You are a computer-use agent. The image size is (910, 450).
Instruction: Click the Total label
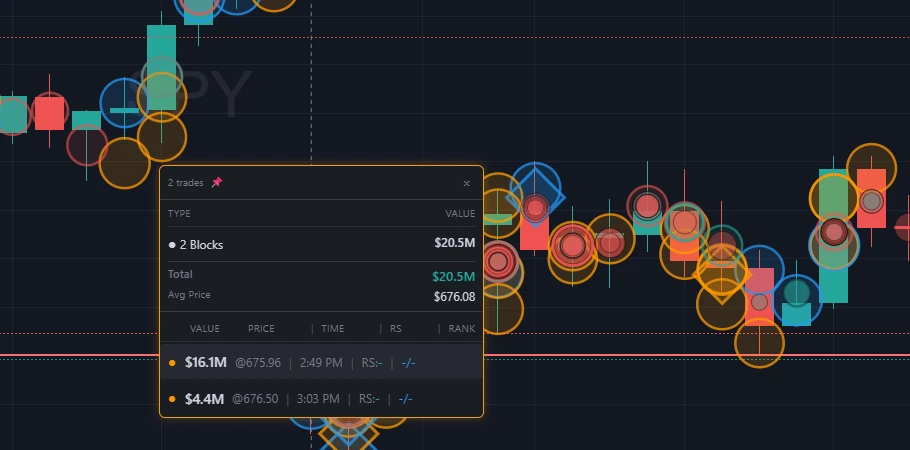tap(180, 274)
